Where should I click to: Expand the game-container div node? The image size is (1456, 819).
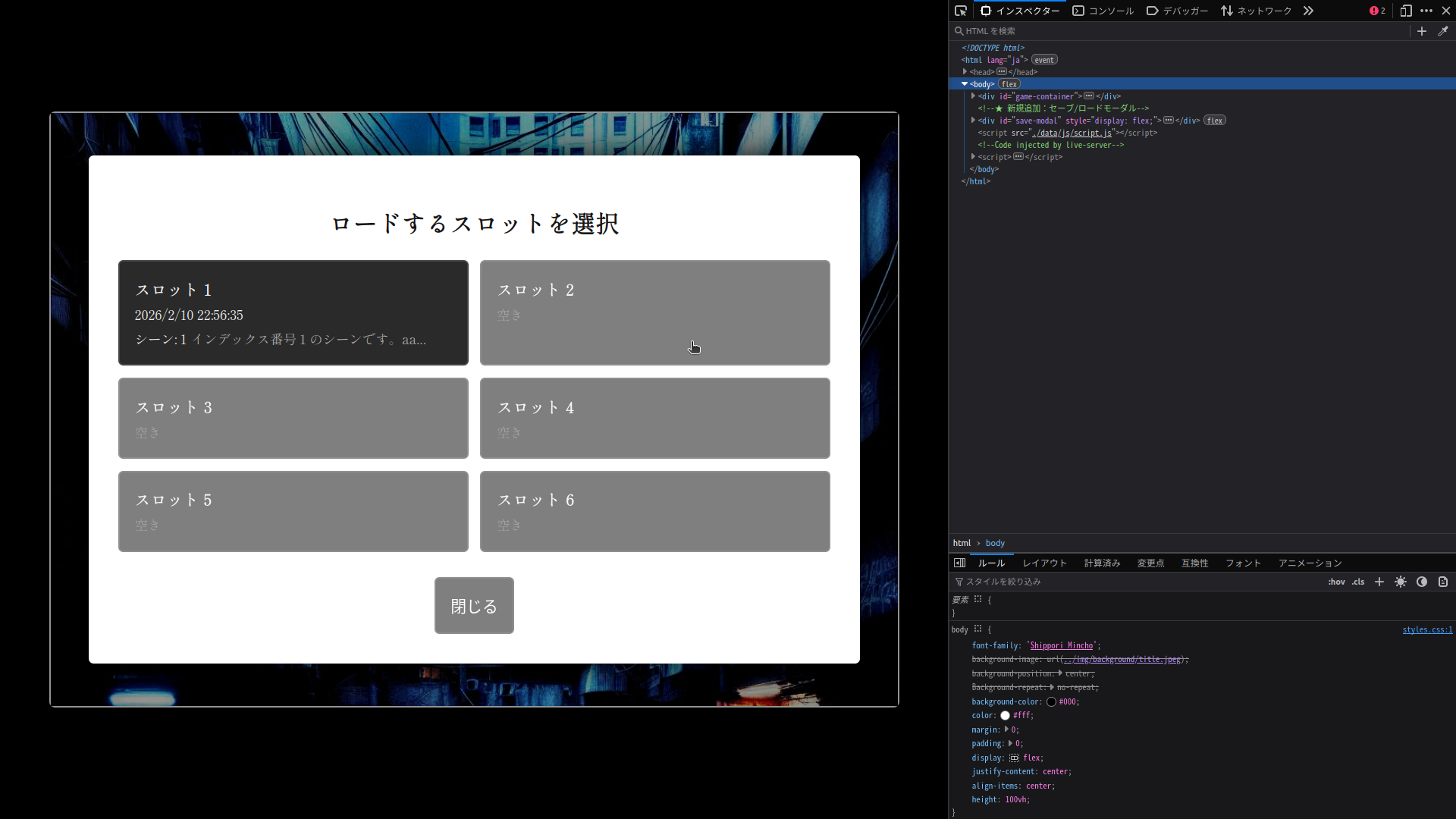tap(974, 96)
